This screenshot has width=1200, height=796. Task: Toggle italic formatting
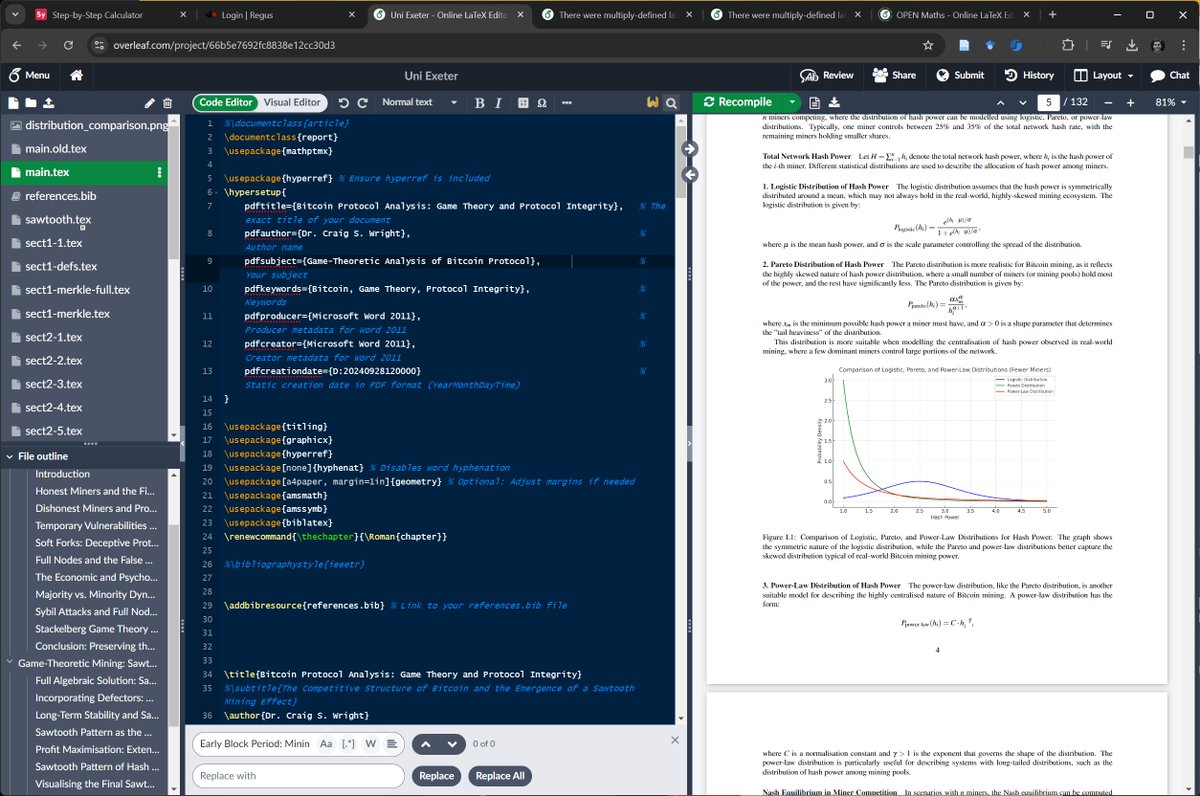pyautogui.click(x=499, y=102)
